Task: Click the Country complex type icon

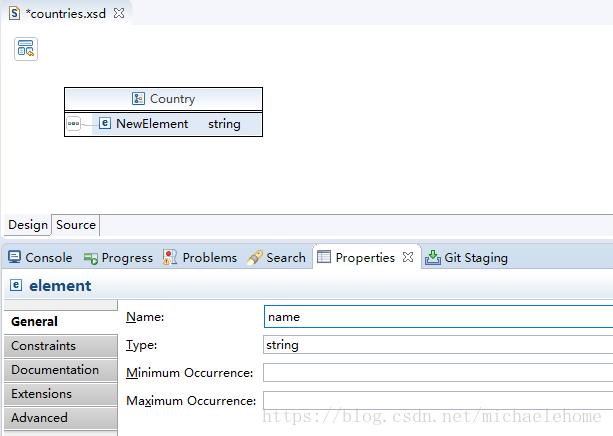Action: coord(138,99)
